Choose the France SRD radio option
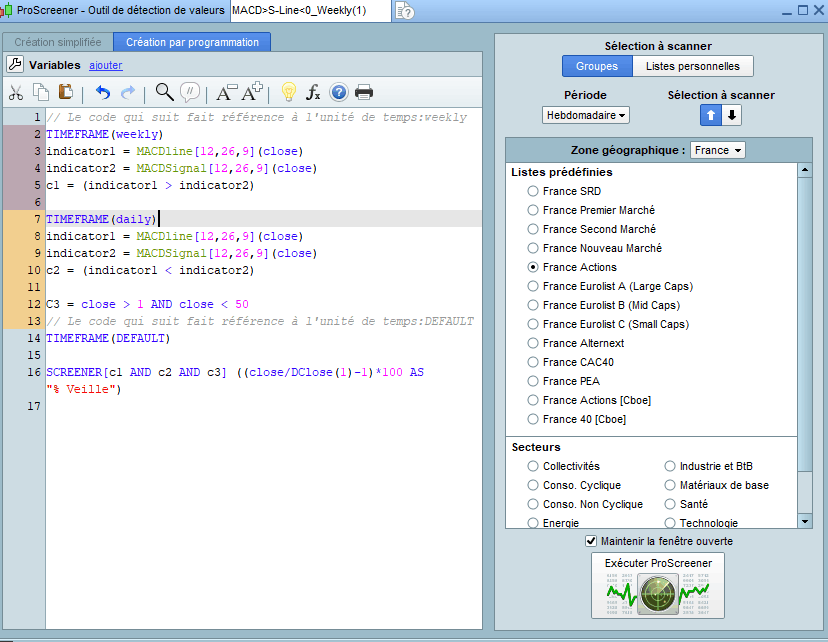The height and width of the screenshot is (642, 828). coord(533,191)
